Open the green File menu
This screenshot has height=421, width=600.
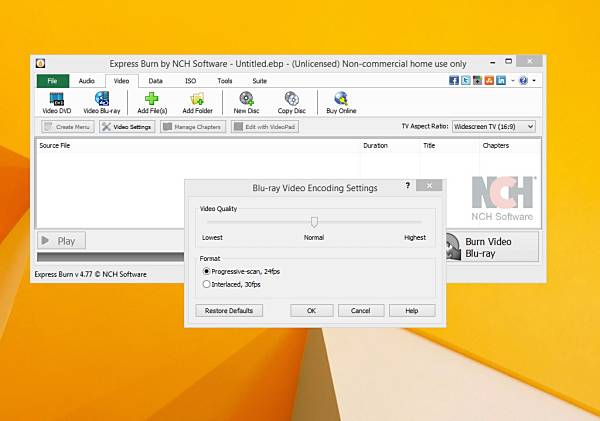coord(53,81)
